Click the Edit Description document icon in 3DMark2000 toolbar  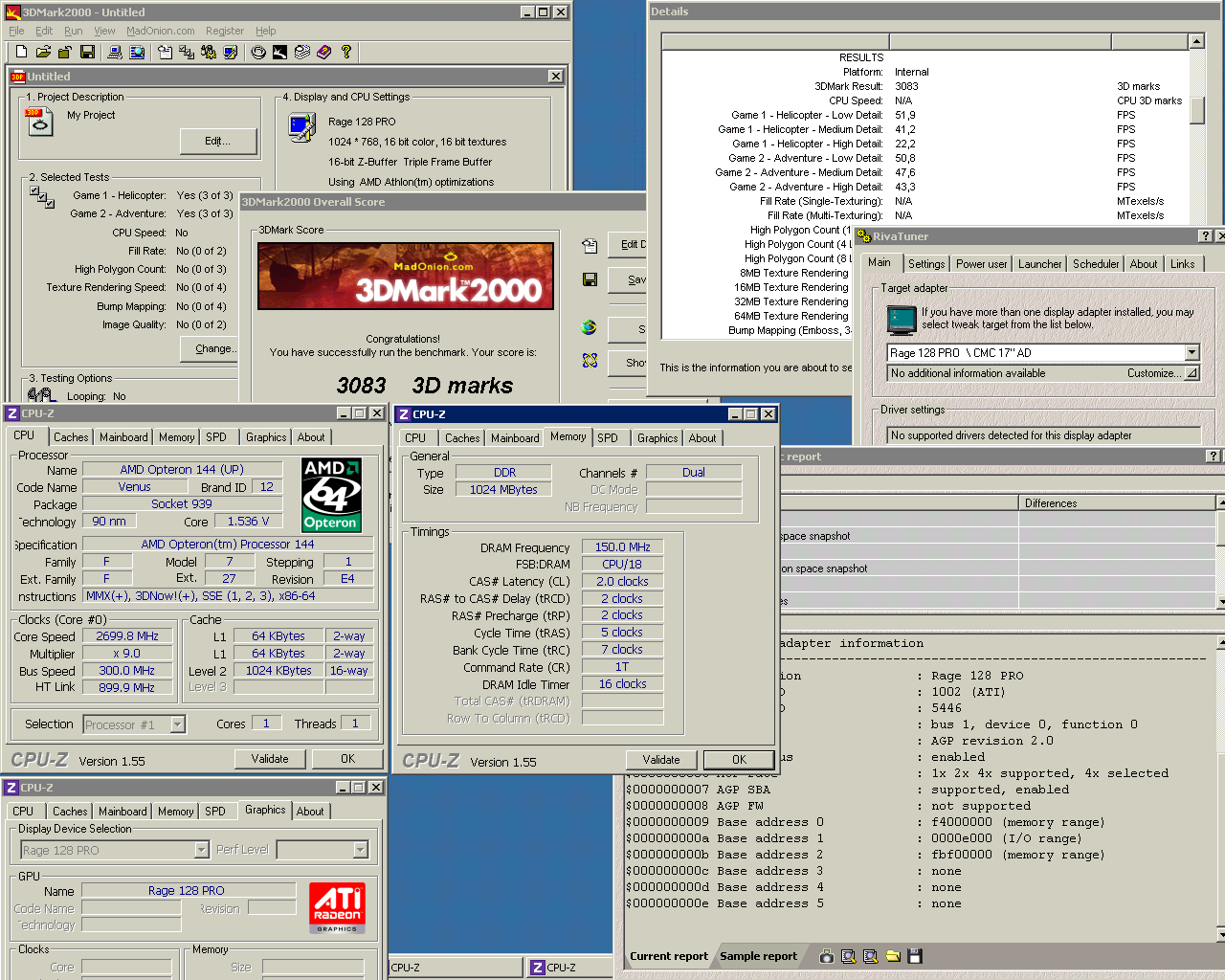point(165,52)
